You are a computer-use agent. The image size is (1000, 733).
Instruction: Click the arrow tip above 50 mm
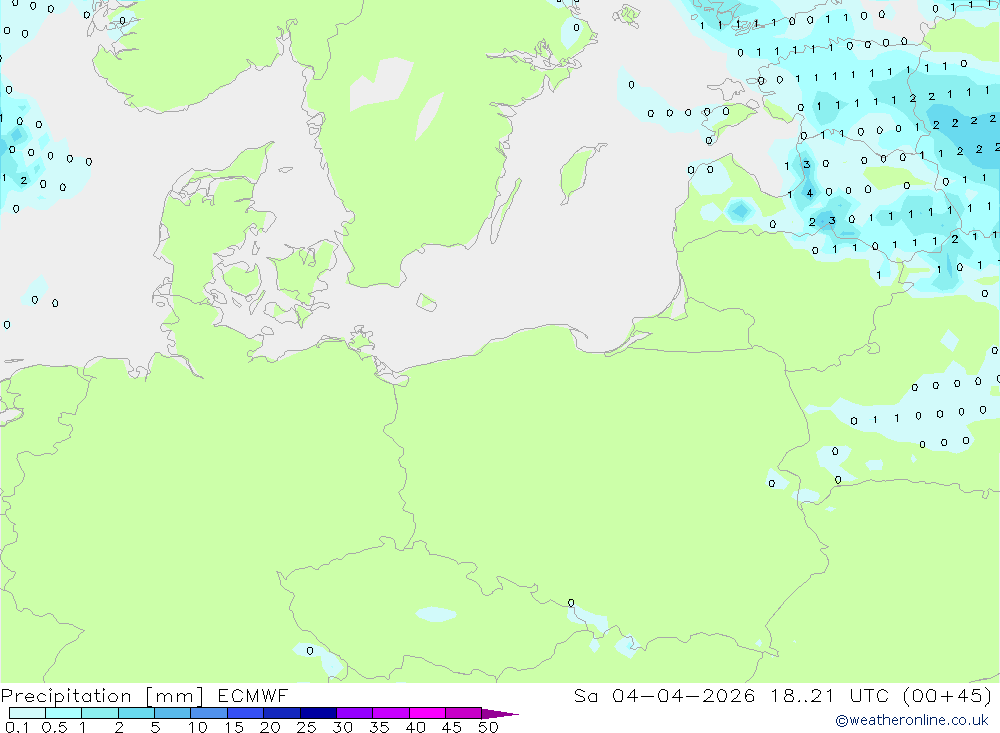(x=499, y=713)
